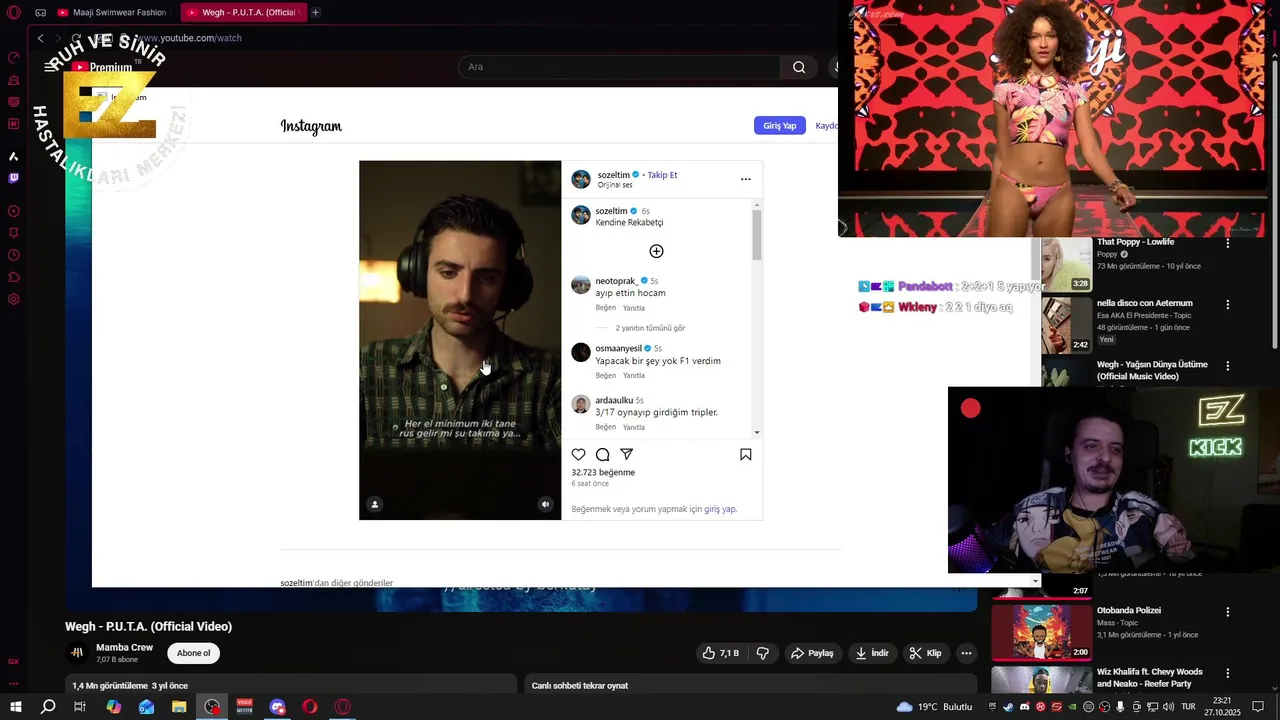Open more actions menu under YouTube video
1280x720 pixels.
pos(966,653)
